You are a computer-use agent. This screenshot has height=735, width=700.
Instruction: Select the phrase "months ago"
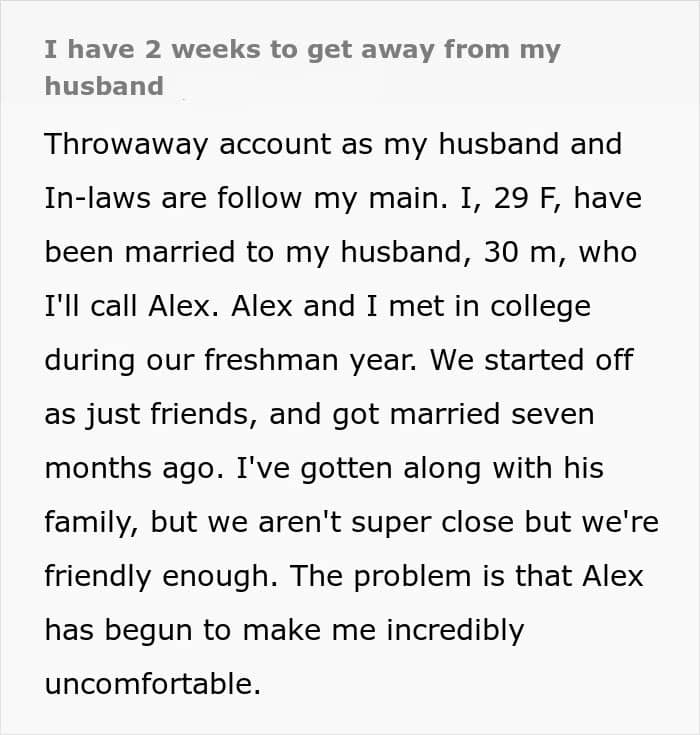click(134, 470)
